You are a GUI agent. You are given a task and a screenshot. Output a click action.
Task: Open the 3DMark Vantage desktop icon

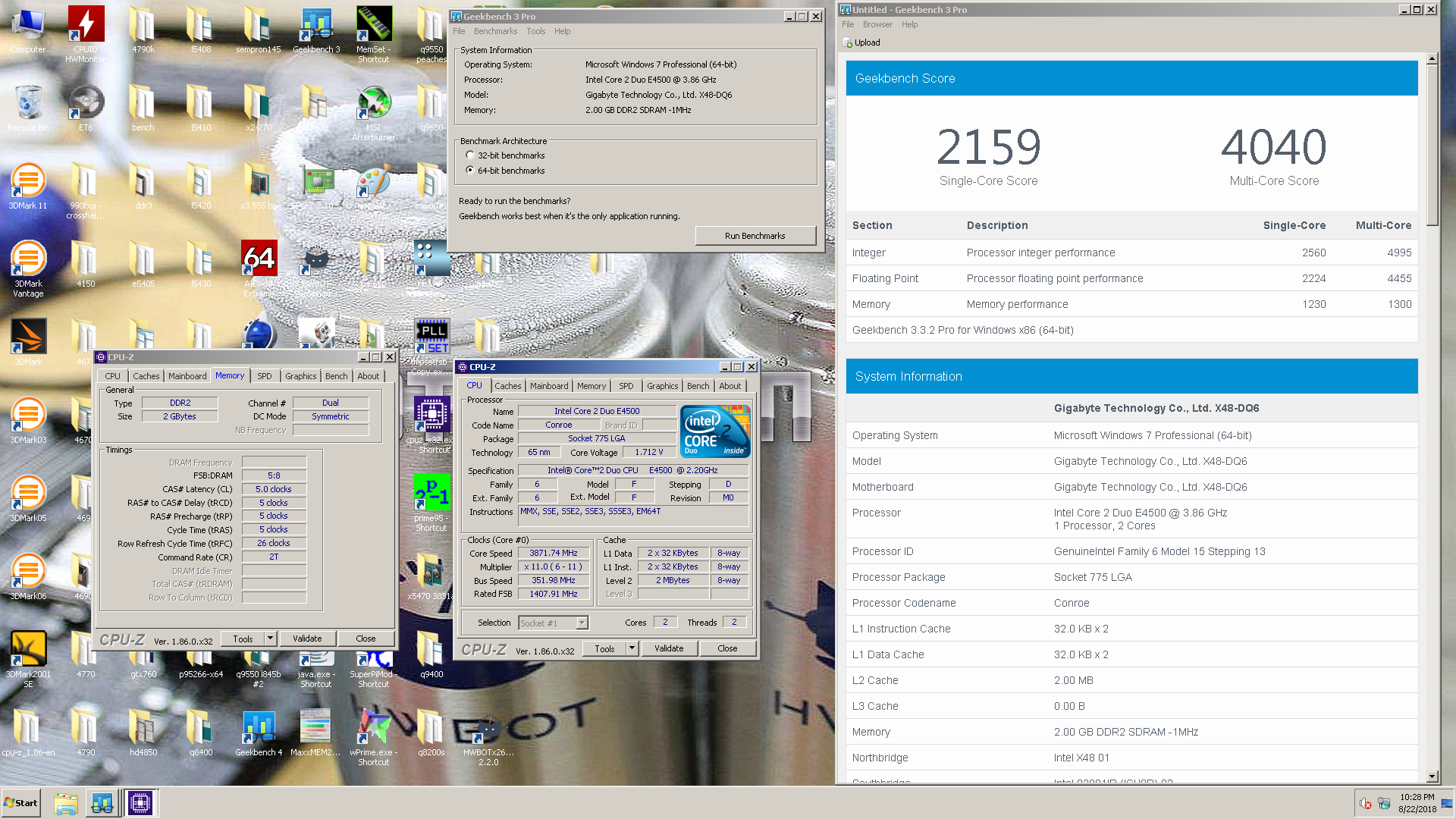(x=28, y=268)
